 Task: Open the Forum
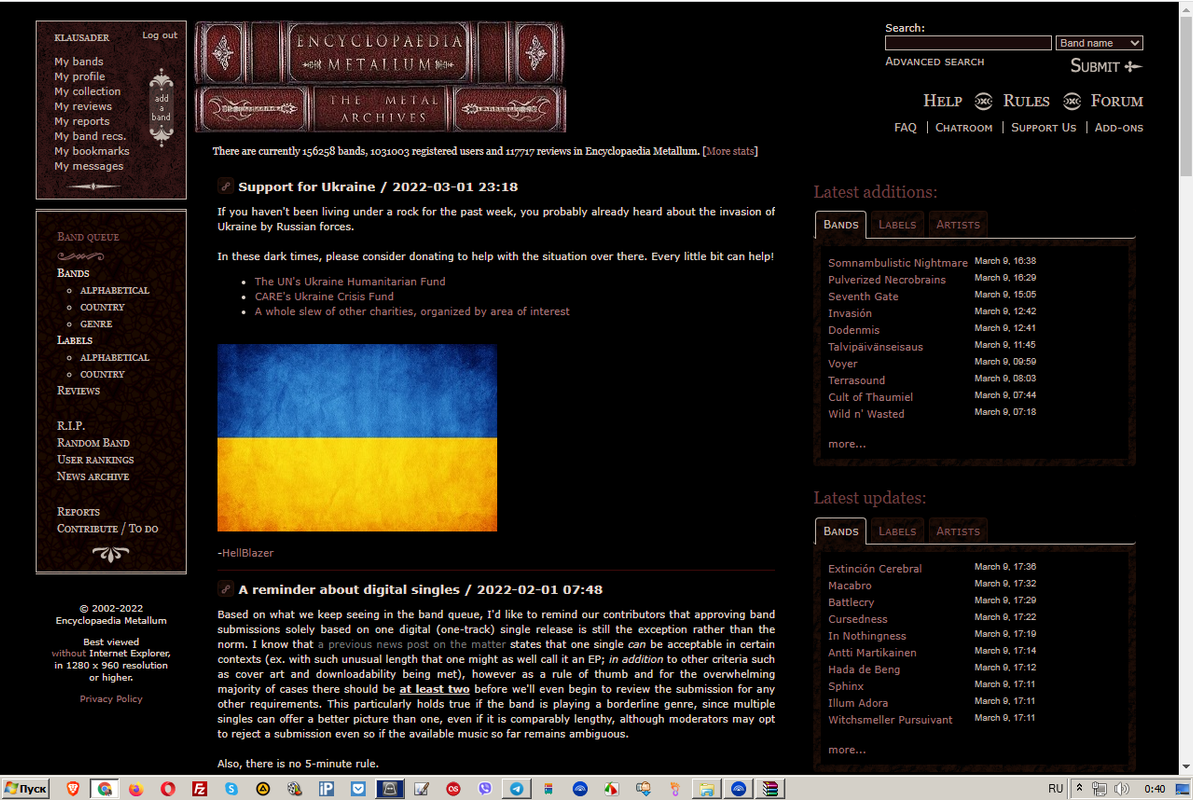(1116, 100)
